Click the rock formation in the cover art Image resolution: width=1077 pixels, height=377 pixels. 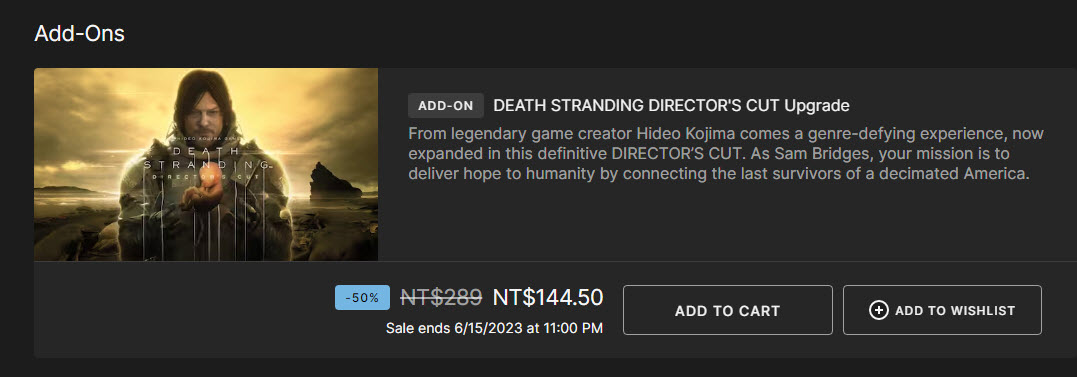[335, 182]
